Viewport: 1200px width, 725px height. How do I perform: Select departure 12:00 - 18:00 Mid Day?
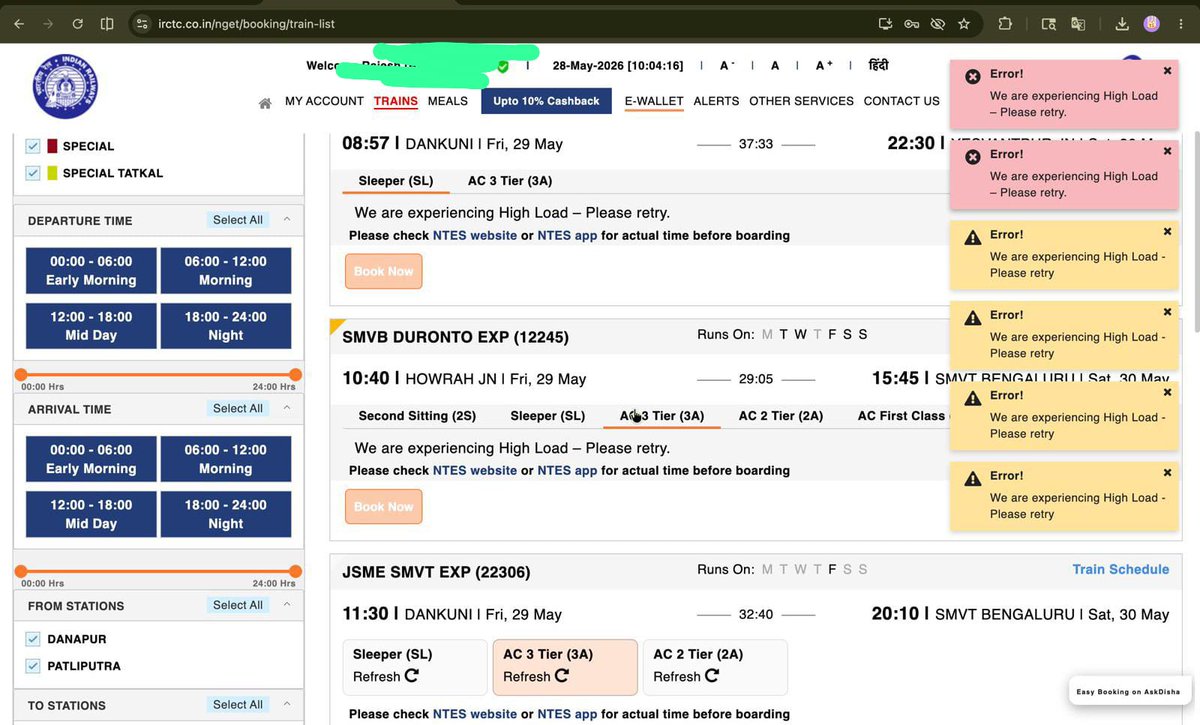coord(90,326)
